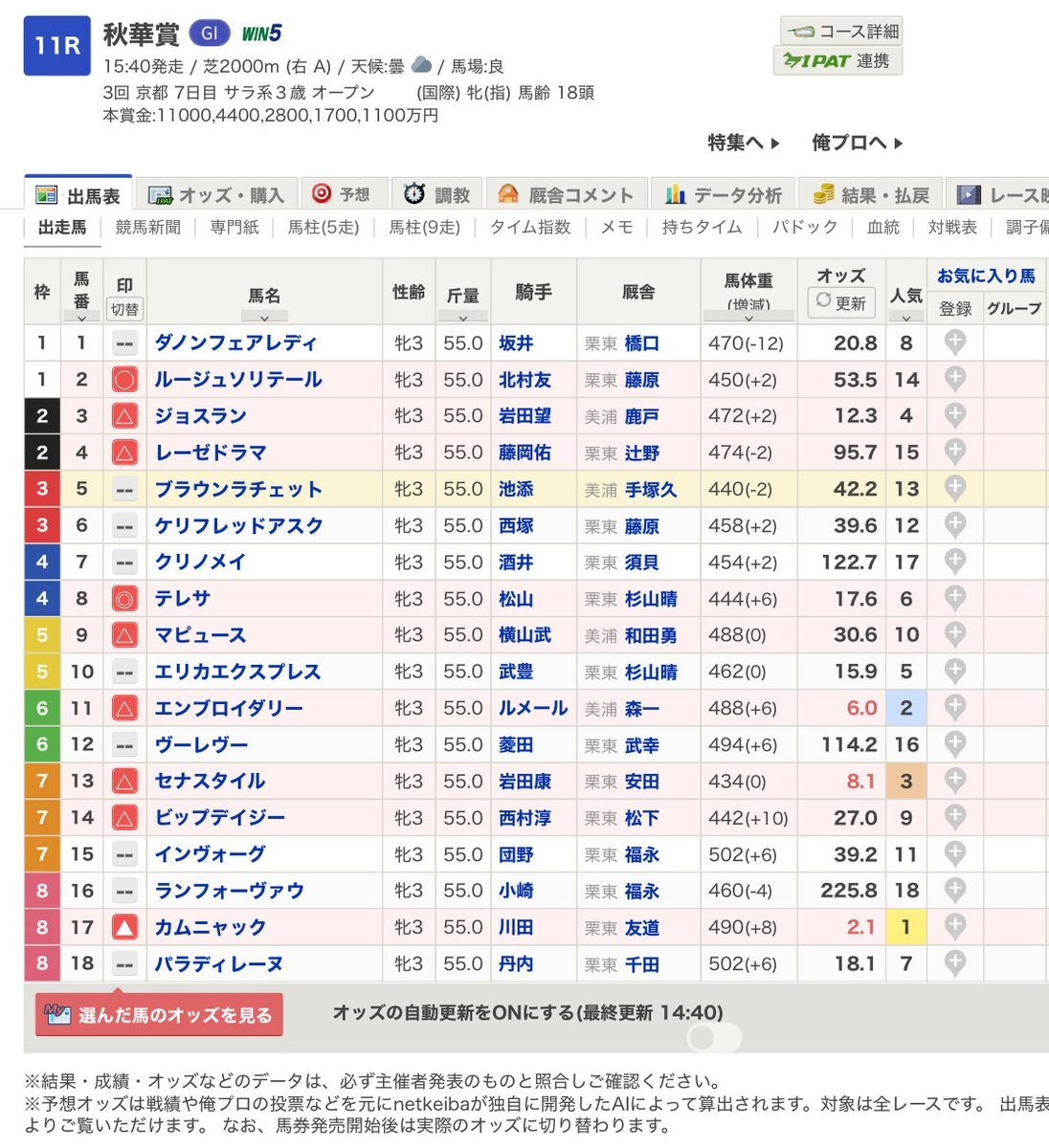Click お気に入り馬 header link

[x=986, y=276]
